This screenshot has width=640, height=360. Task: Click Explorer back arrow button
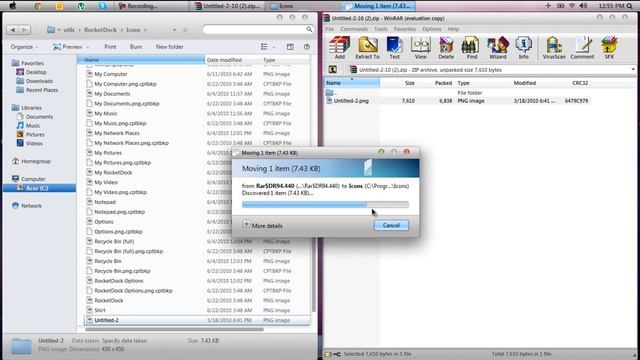click(x=13, y=30)
